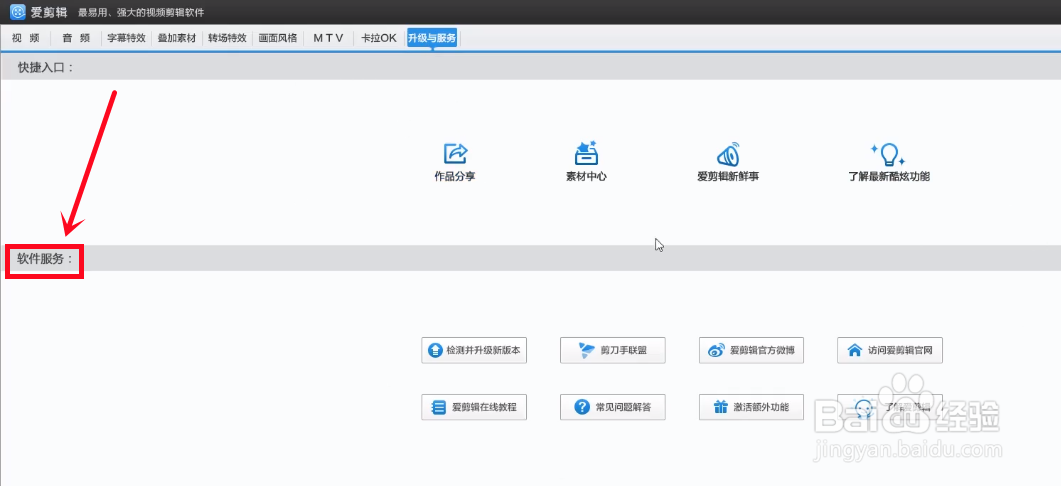Image resolution: width=1061 pixels, height=486 pixels.
Task: Click 检测并升级新版本 update button
Action: 474,351
